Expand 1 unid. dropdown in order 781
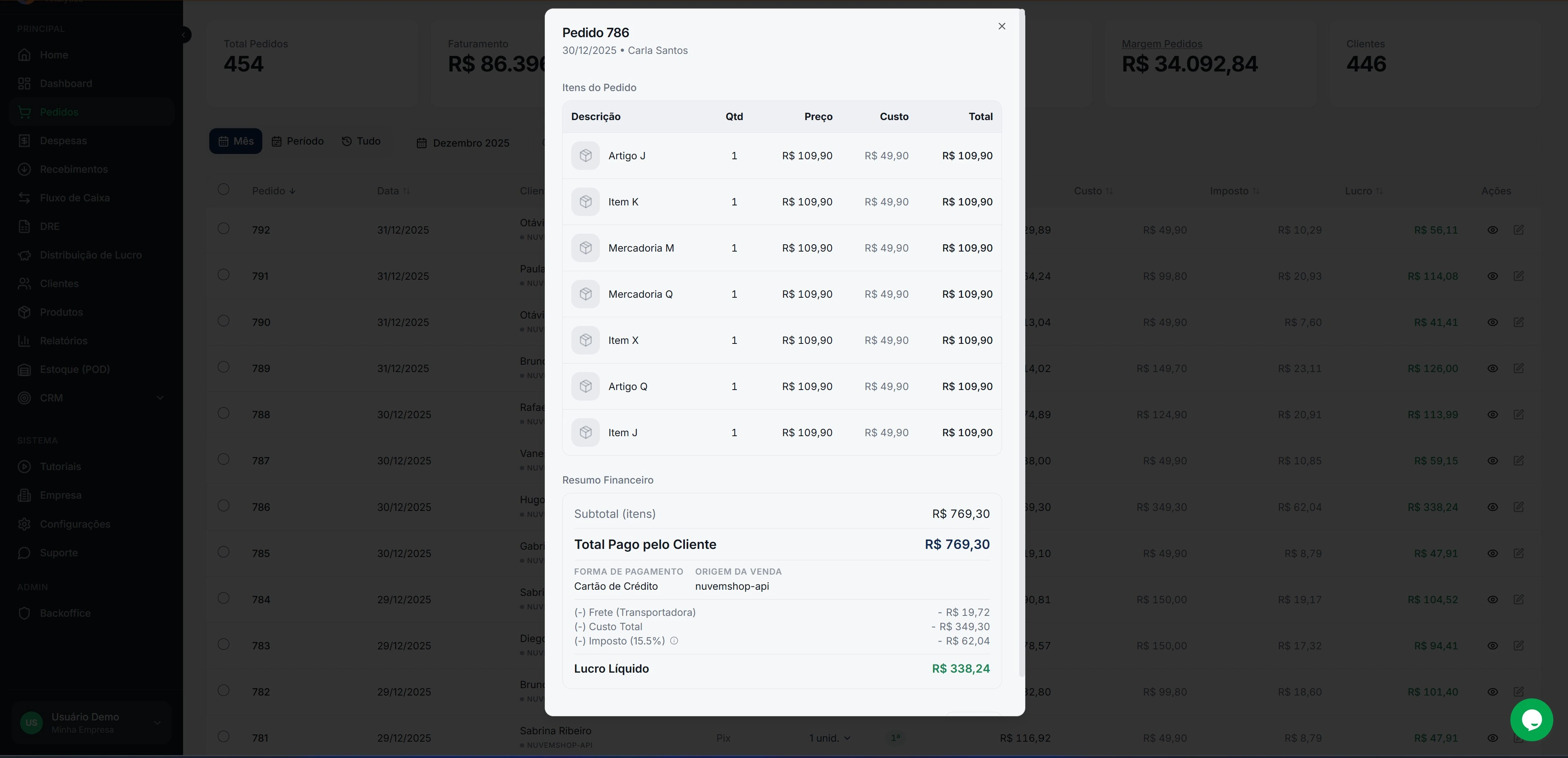Screen dimensions: 1568x758 pos(830,738)
